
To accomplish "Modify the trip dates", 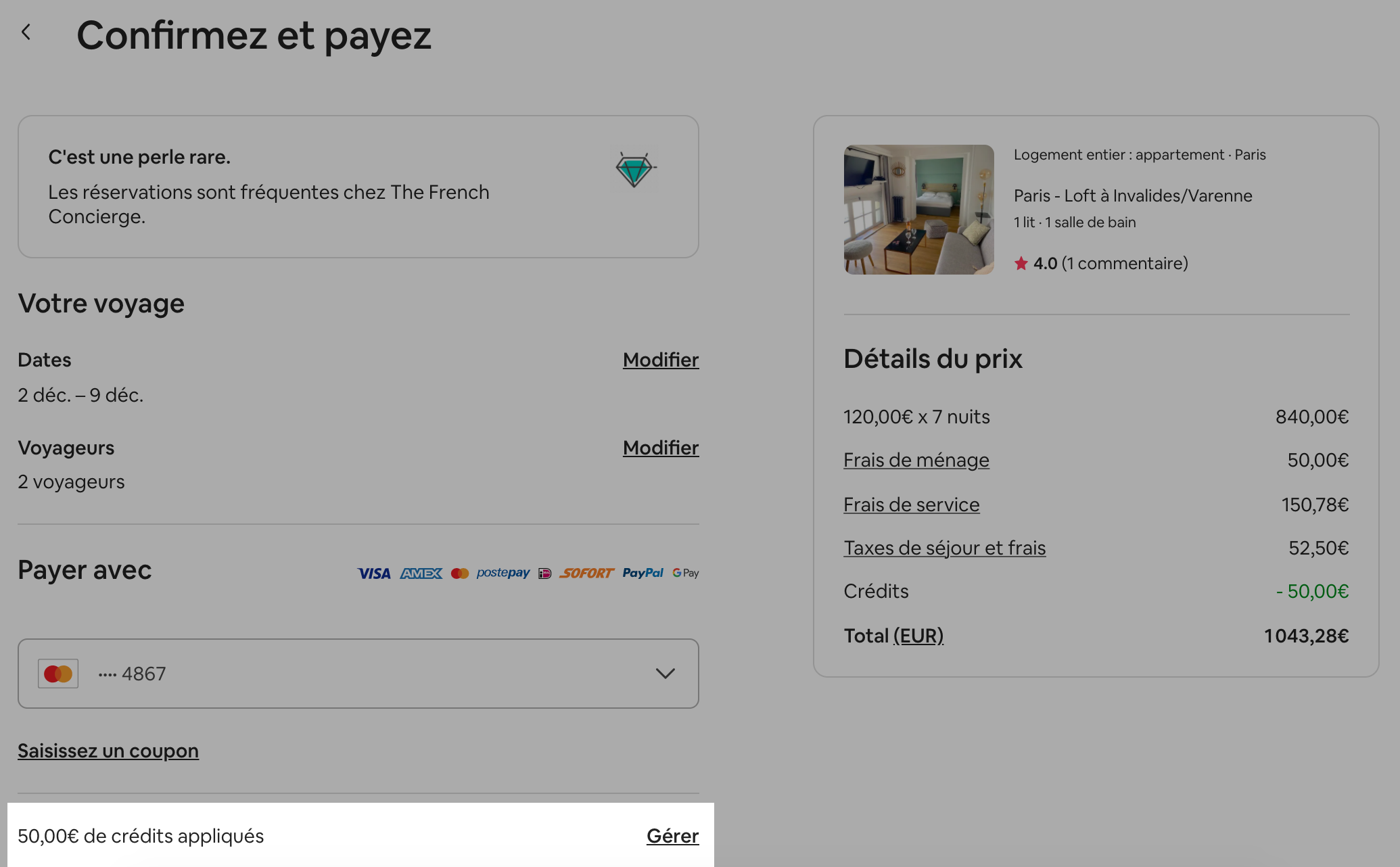I will point(661,360).
